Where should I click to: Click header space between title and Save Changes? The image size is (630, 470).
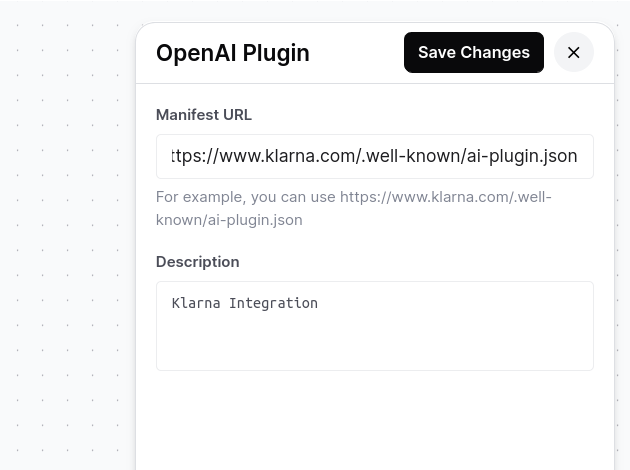coord(356,53)
